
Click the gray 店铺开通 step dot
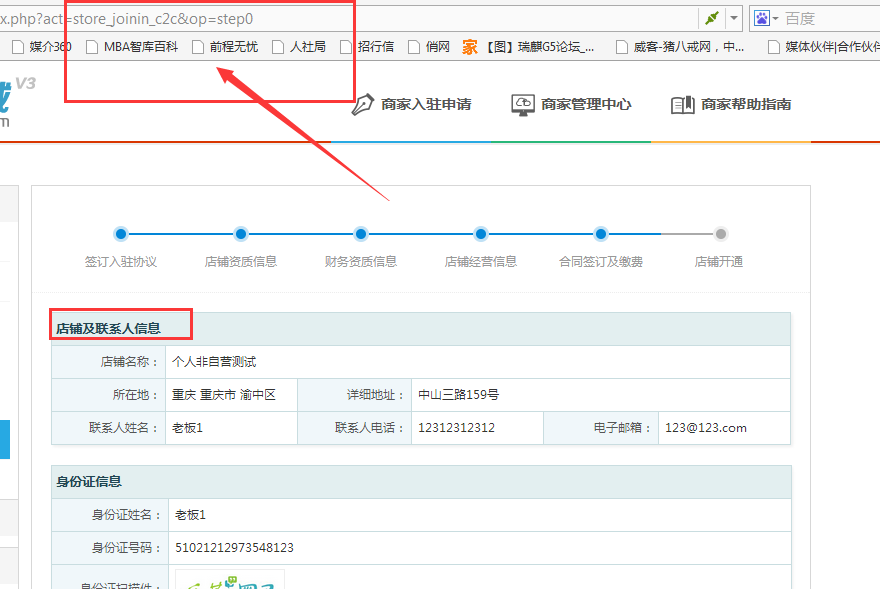pos(721,234)
